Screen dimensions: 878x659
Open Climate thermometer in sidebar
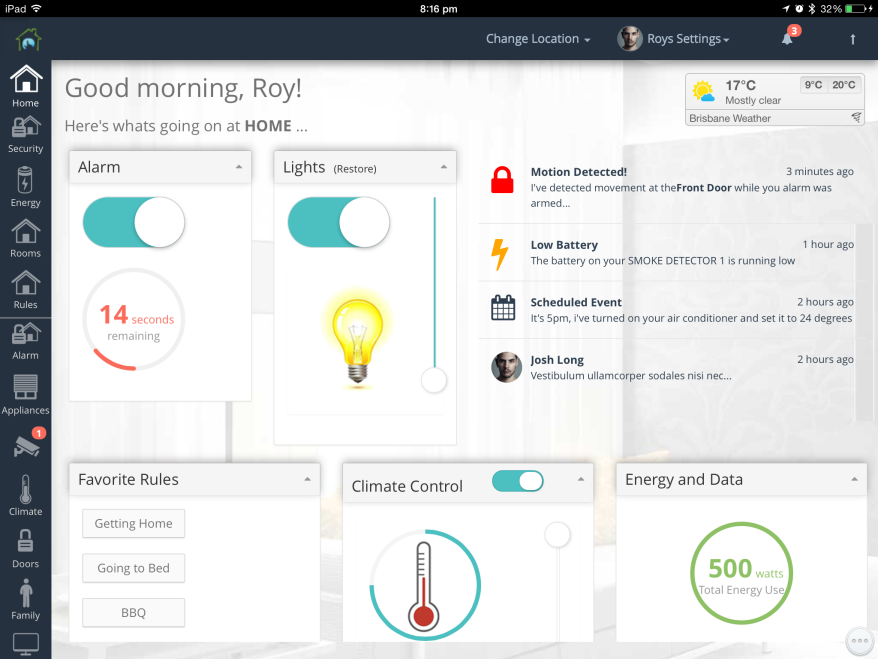26,496
